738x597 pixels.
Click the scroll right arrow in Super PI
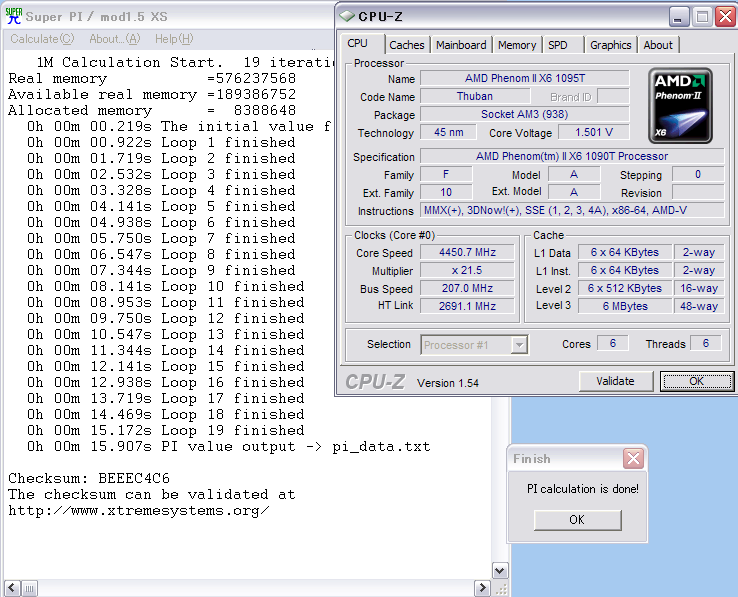click(x=482, y=588)
